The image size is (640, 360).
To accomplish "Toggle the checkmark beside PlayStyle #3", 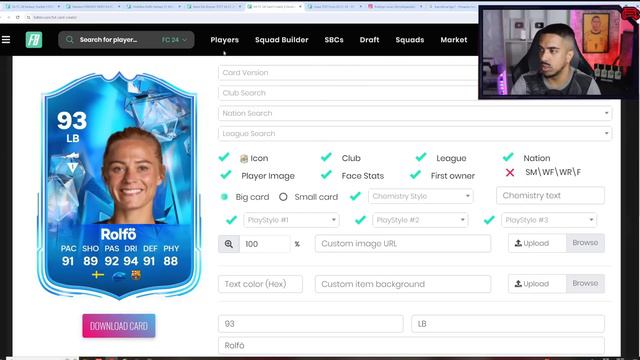I will [x=489, y=220].
